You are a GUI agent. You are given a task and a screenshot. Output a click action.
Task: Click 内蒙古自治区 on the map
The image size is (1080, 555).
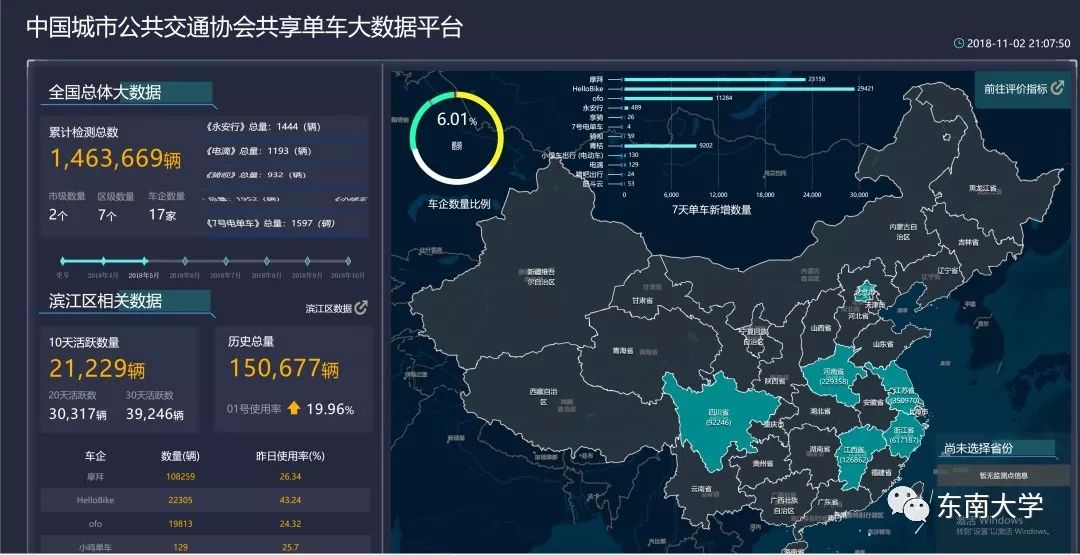click(903, 231)
